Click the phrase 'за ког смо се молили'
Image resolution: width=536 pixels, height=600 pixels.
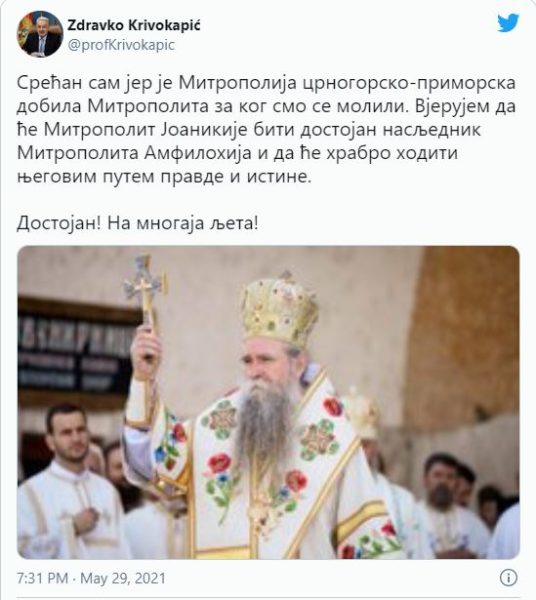coord(308,106)
